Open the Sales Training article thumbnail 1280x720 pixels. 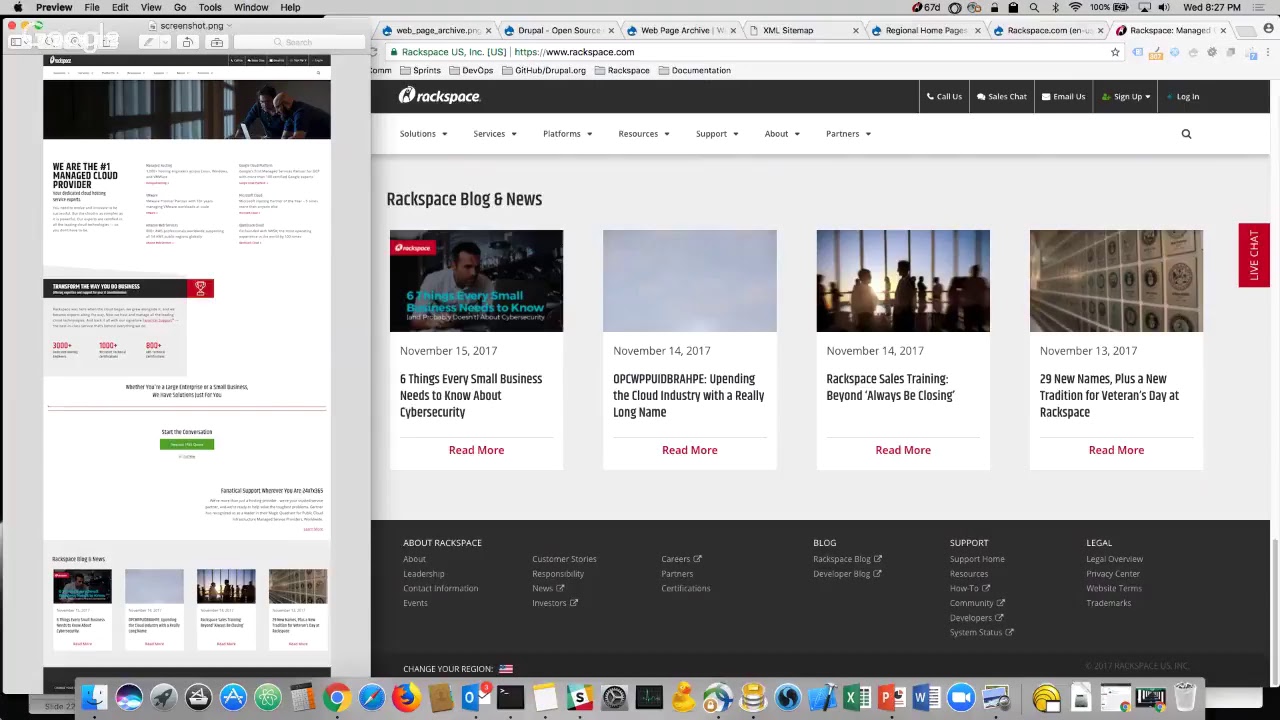point(903,281)
